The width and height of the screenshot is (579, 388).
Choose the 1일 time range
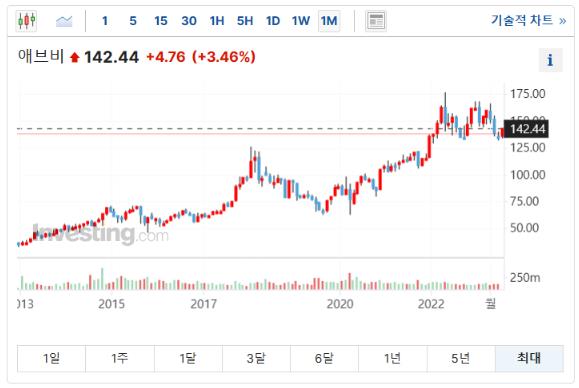pos(51,358)
